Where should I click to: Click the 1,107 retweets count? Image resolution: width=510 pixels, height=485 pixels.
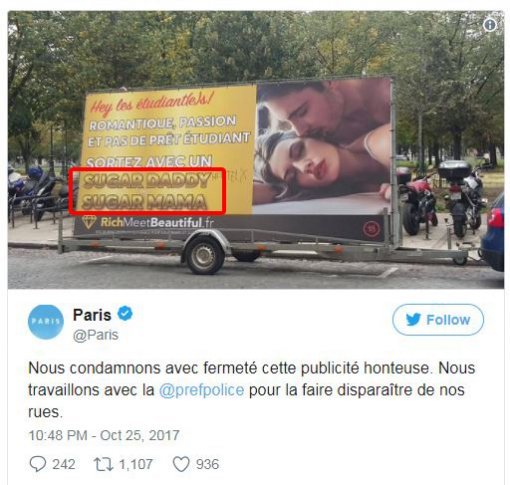tap(136, 464)
